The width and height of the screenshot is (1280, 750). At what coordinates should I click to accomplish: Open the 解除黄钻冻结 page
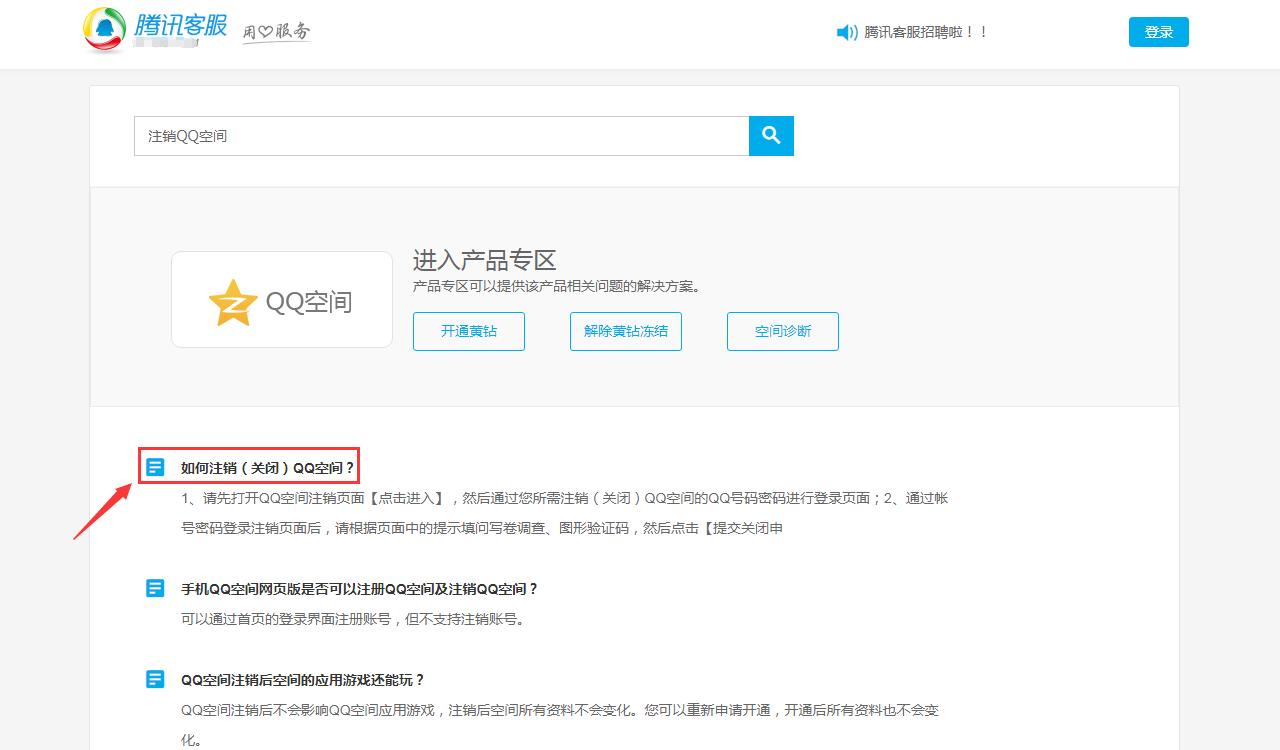[x=625, y=331]
